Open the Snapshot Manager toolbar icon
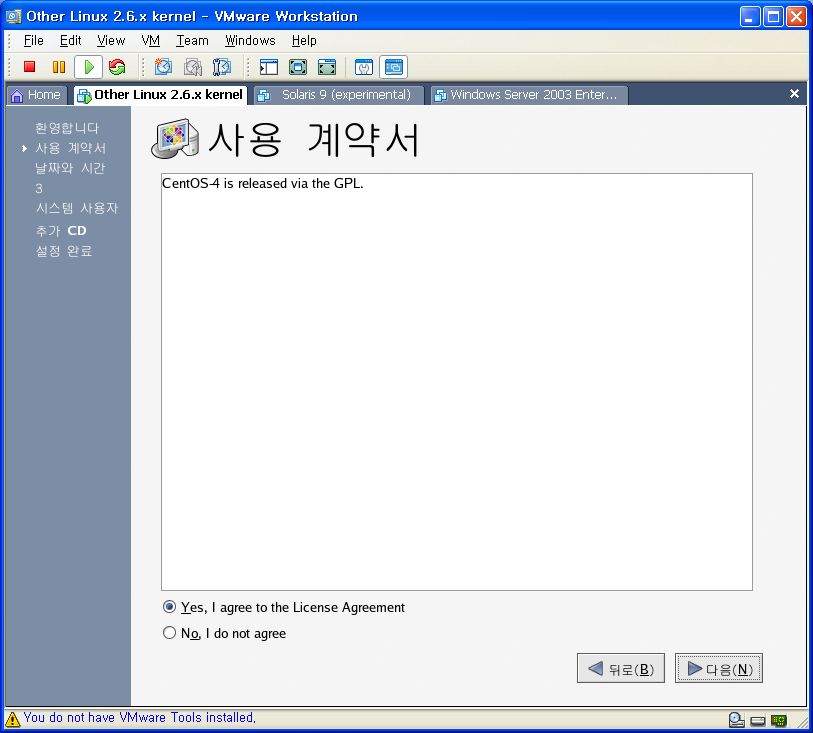 click(222, 67)
